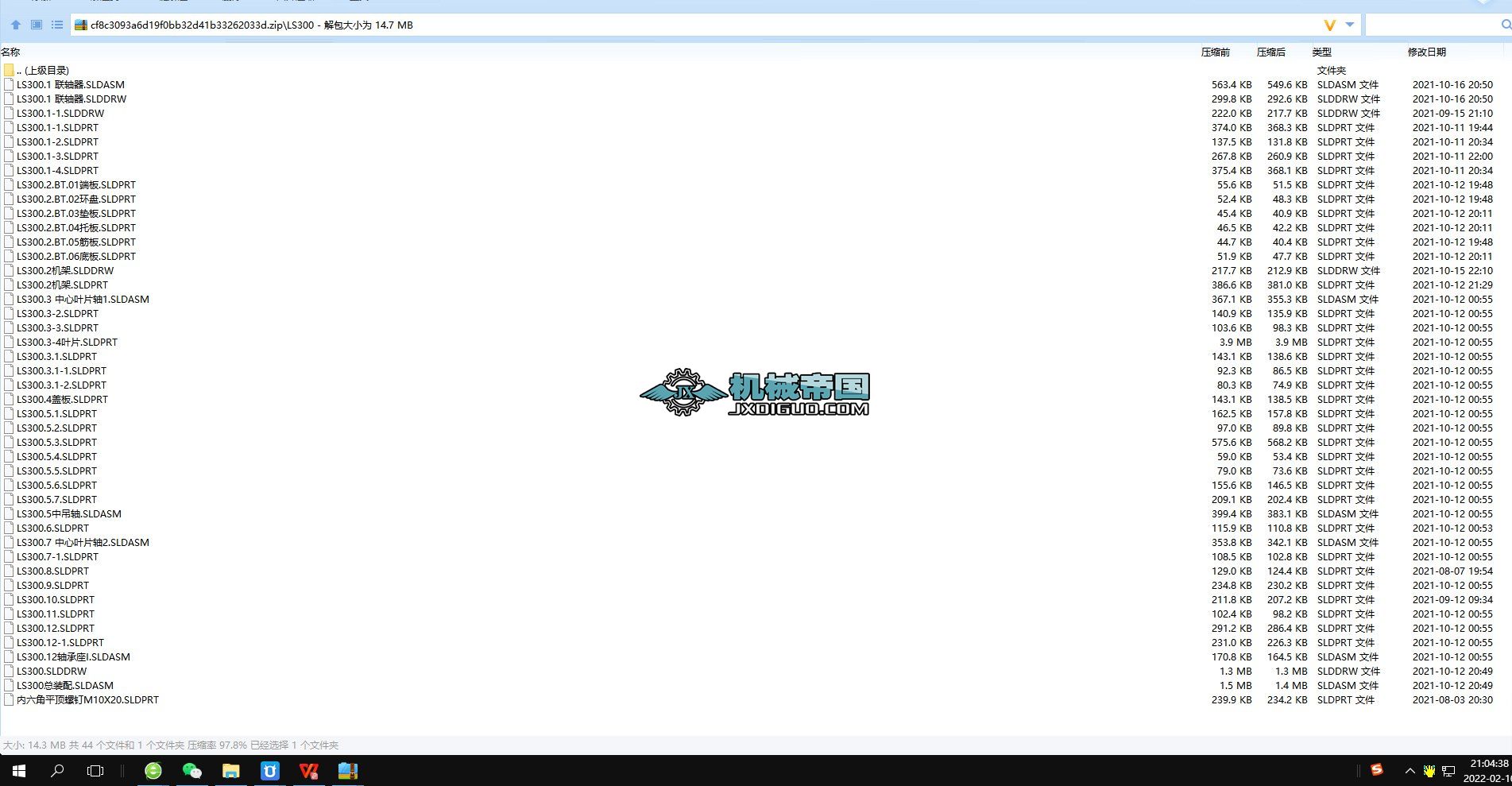The width and height of the screenshot is (1512, 786).
Task: Click the archive path text in the address bar
Action: 252,25
